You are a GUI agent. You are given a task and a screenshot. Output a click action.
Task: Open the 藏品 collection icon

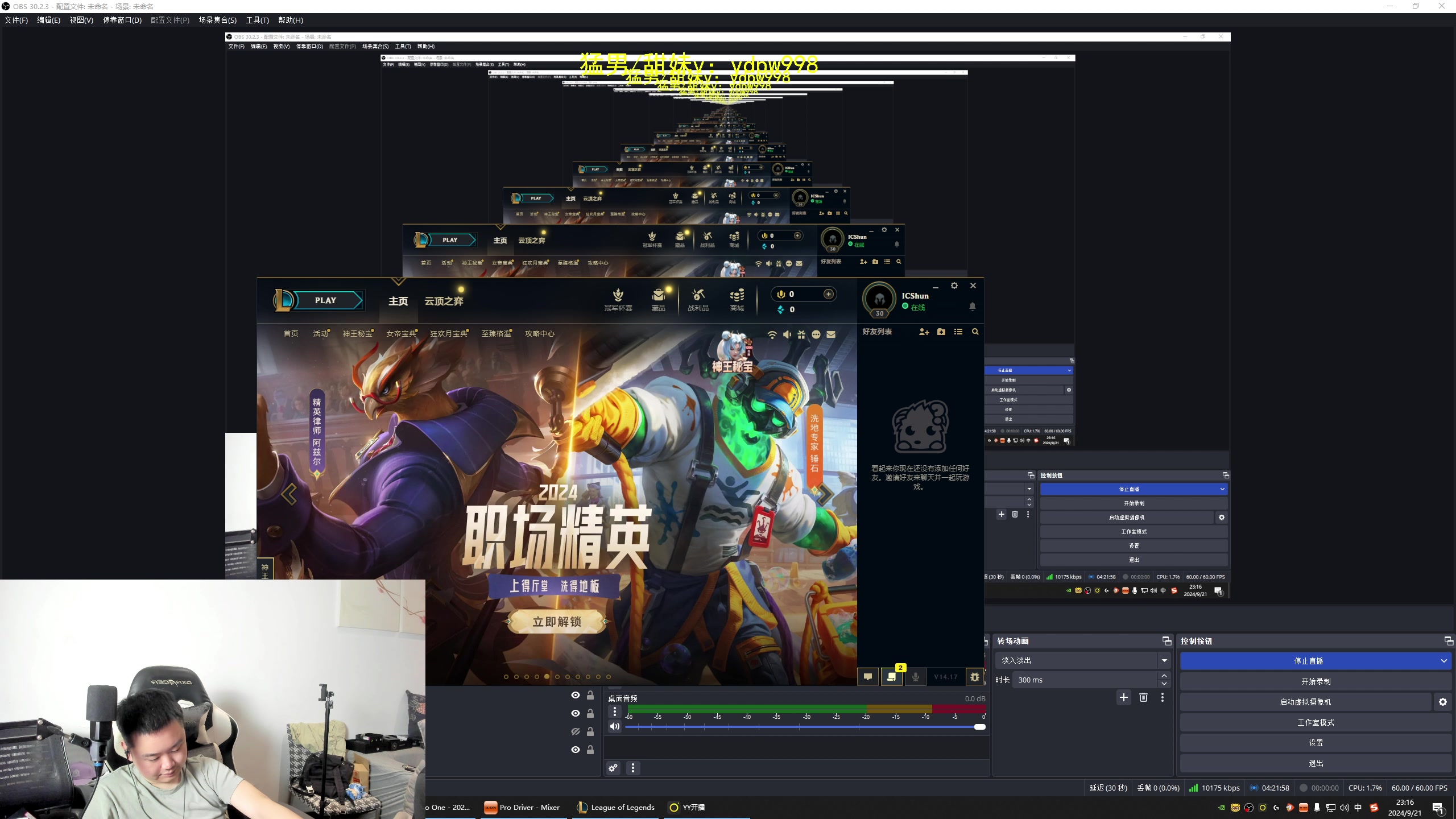pos(658,300)
